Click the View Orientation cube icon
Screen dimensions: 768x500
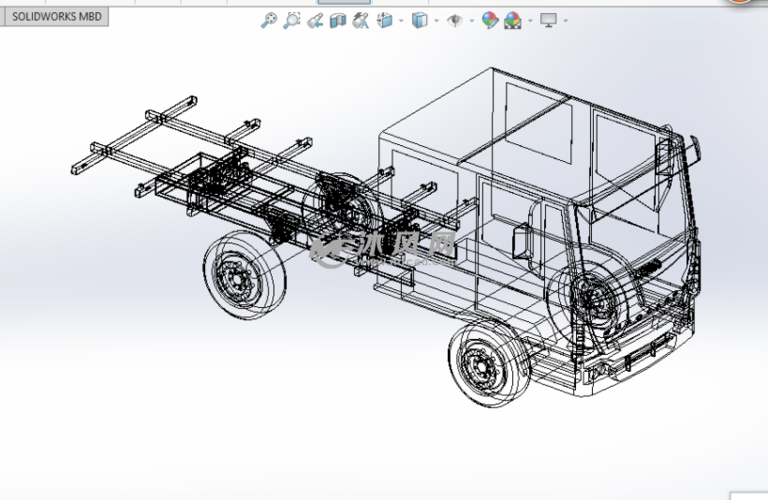point(385,20)
